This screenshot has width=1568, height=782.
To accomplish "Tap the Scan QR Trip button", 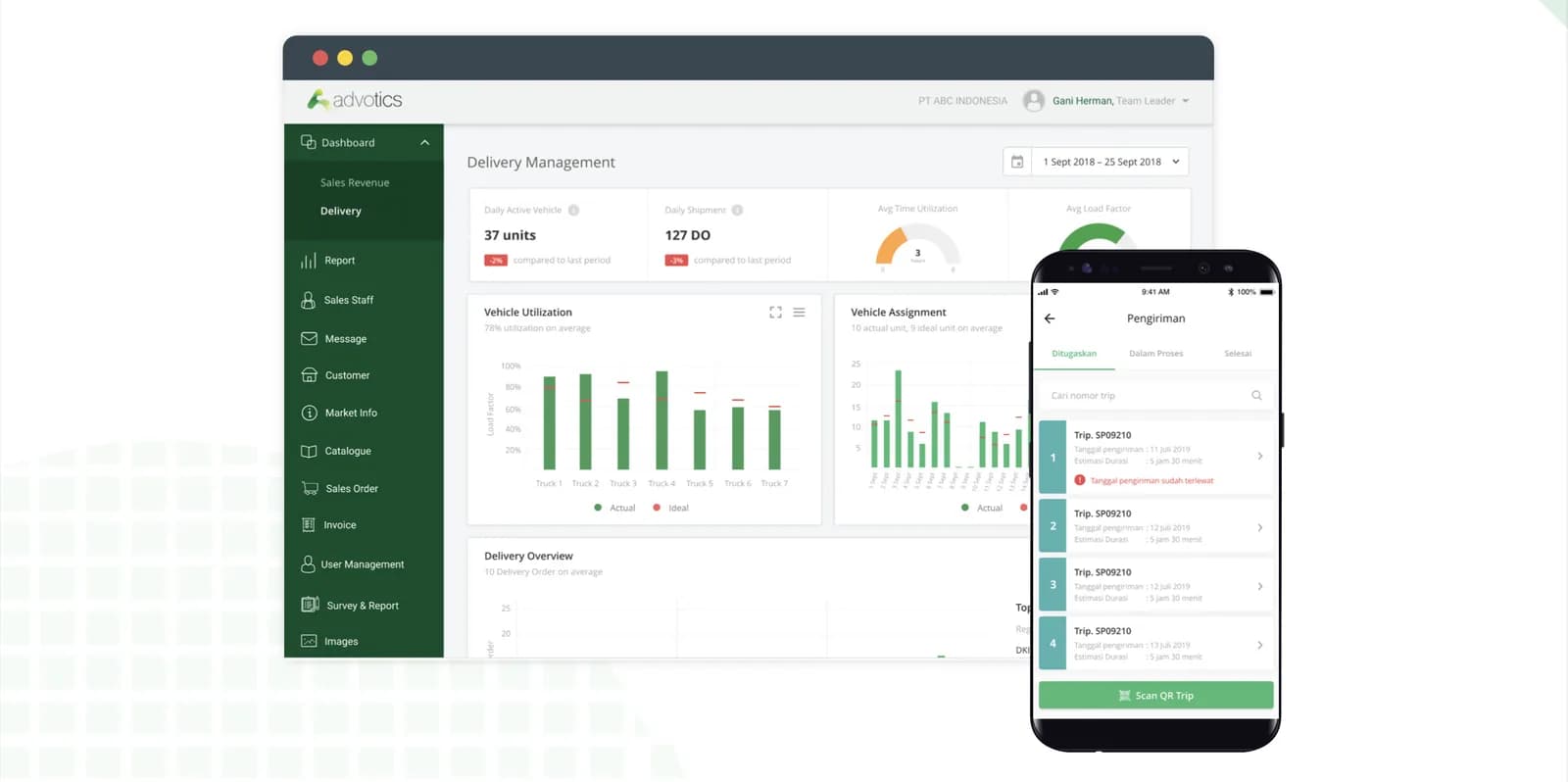I will 1155,696.
